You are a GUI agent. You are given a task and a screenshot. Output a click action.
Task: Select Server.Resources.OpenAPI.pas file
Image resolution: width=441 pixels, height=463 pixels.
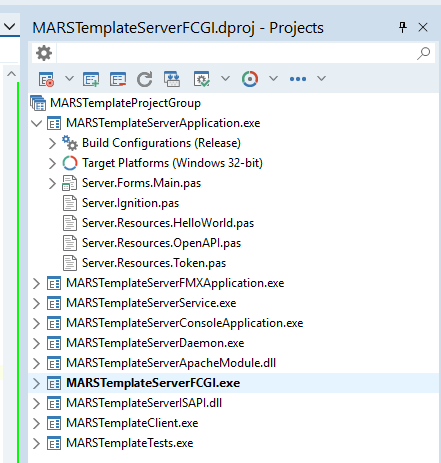pyautogui.click(x=161, y=243)
